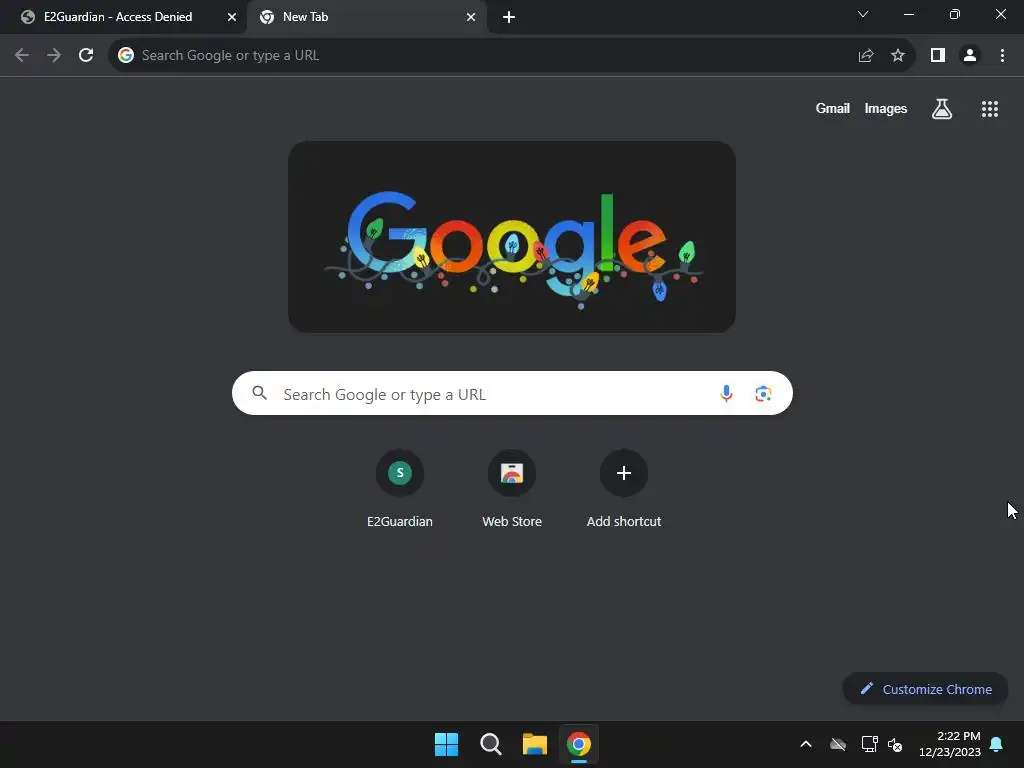The image size is (1024, 768).
Task: Start voice search with the microphone
Action: pyautogui.click(x=726, y=393)
